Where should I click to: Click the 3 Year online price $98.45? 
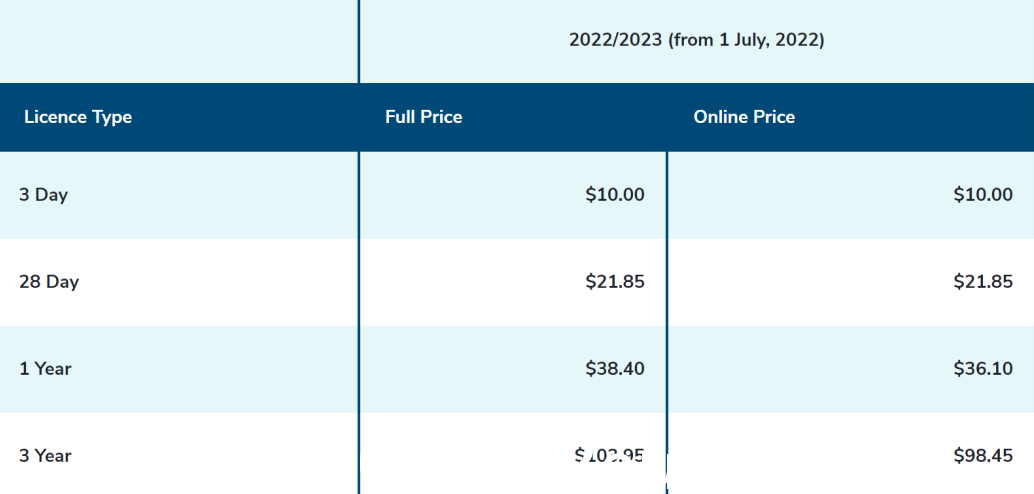pyautogui.click(x=982, y=456)
